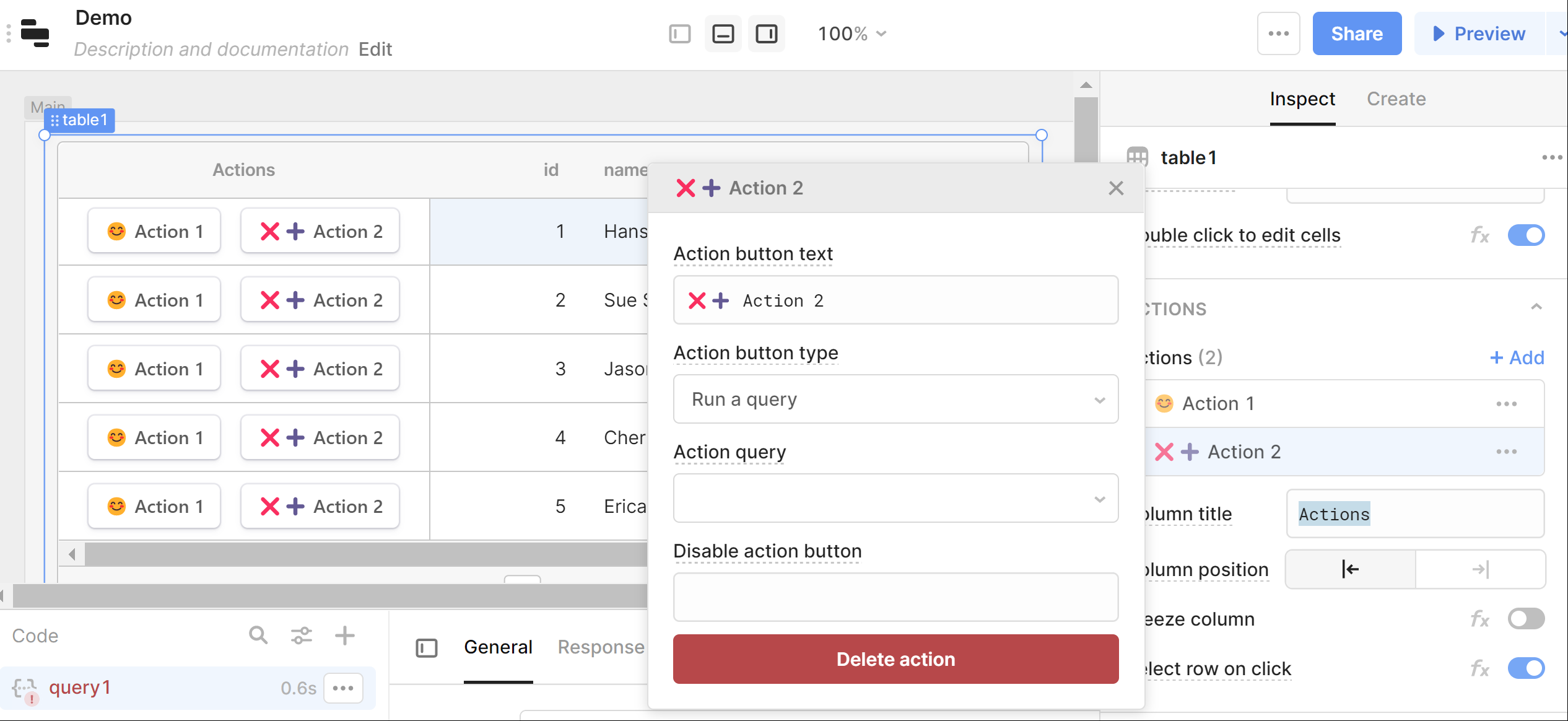Toggle the right panel layout icon

(766, 33)
